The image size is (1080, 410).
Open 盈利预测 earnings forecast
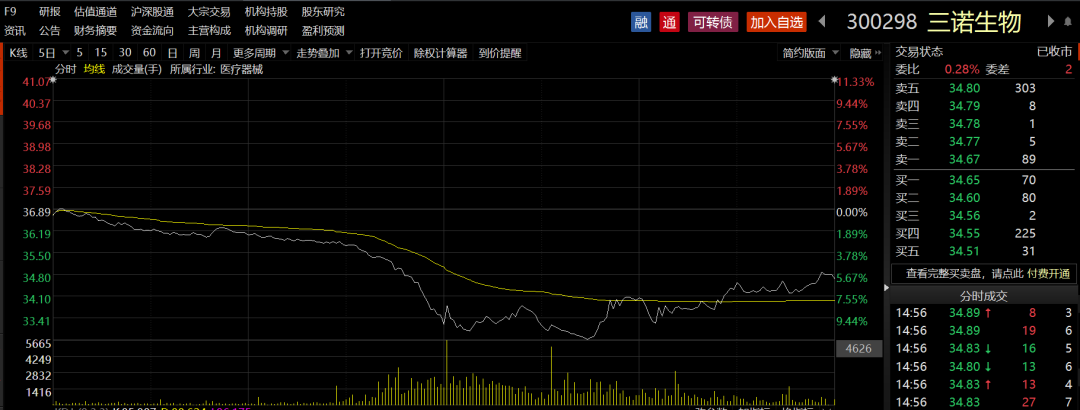pyautogui.click(x=323, y=30)
